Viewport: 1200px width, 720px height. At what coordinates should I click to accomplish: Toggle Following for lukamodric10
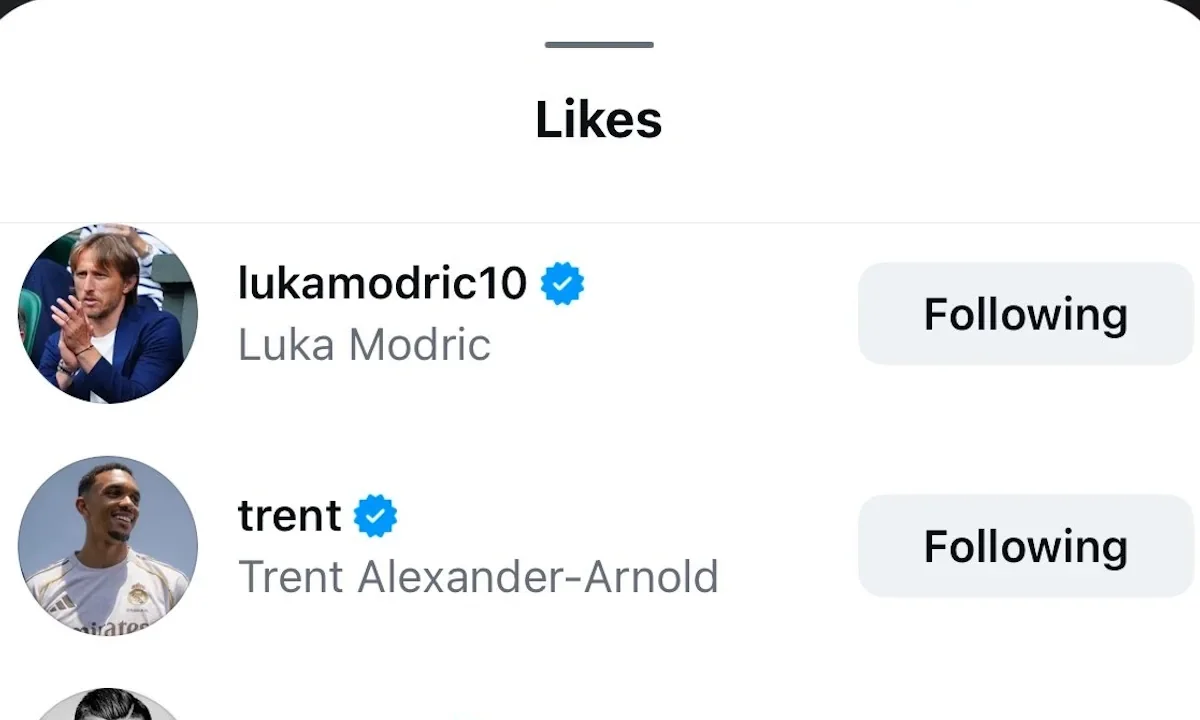pyautogui.click(x=1026, y=314)
